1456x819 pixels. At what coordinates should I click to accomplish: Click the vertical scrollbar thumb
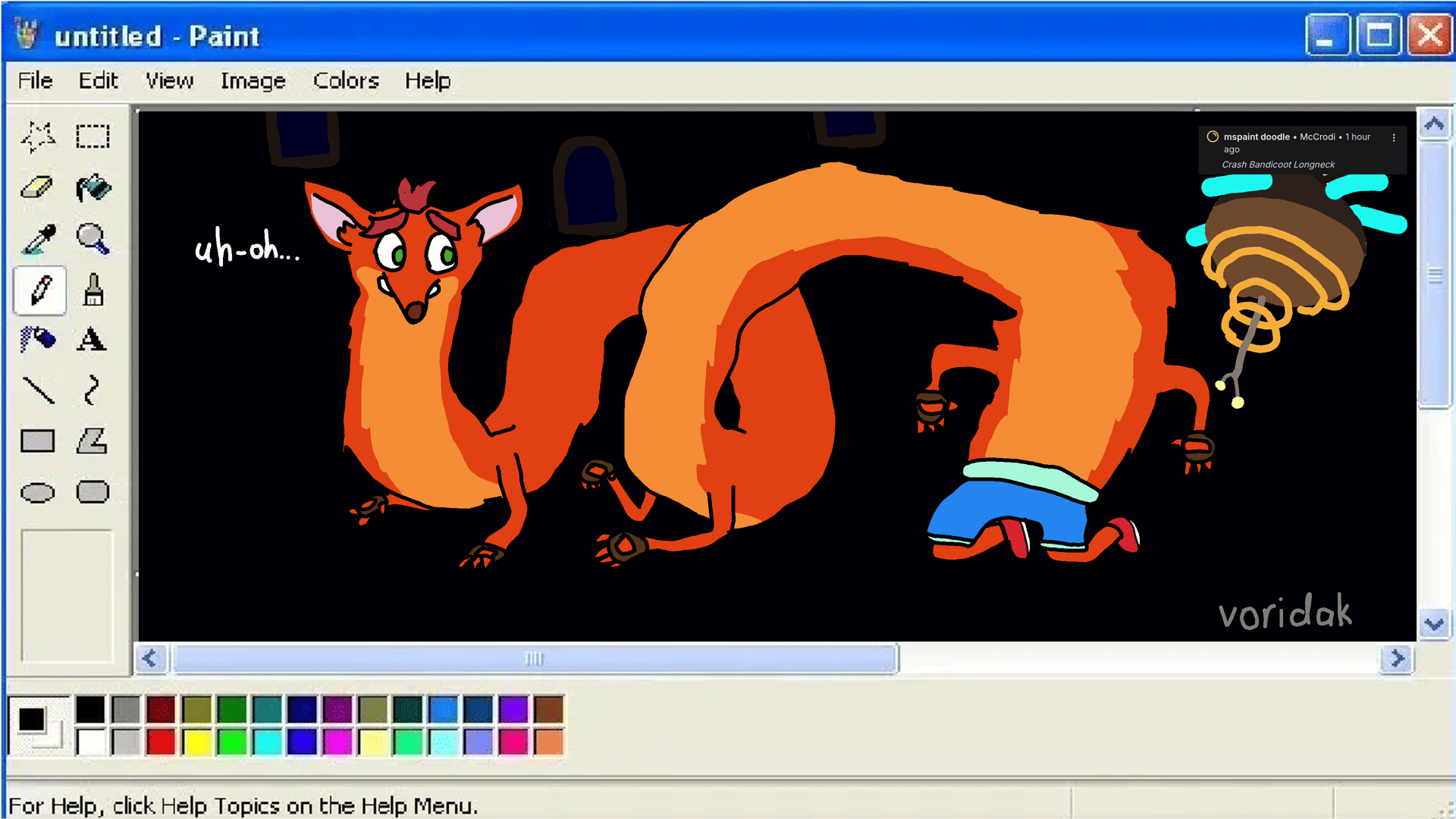(1434, 275)
